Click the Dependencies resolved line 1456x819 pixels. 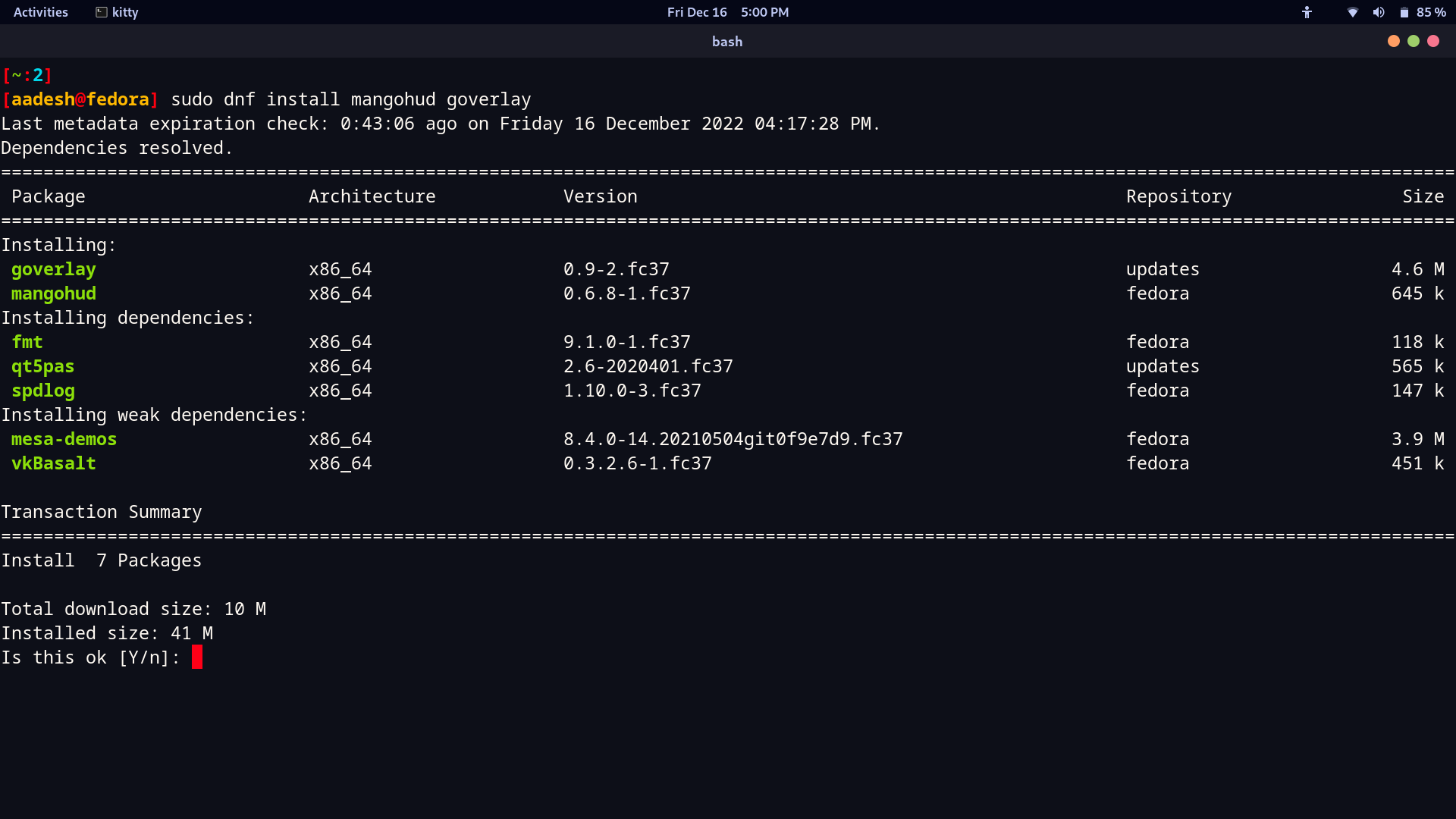tap(117, 148)
